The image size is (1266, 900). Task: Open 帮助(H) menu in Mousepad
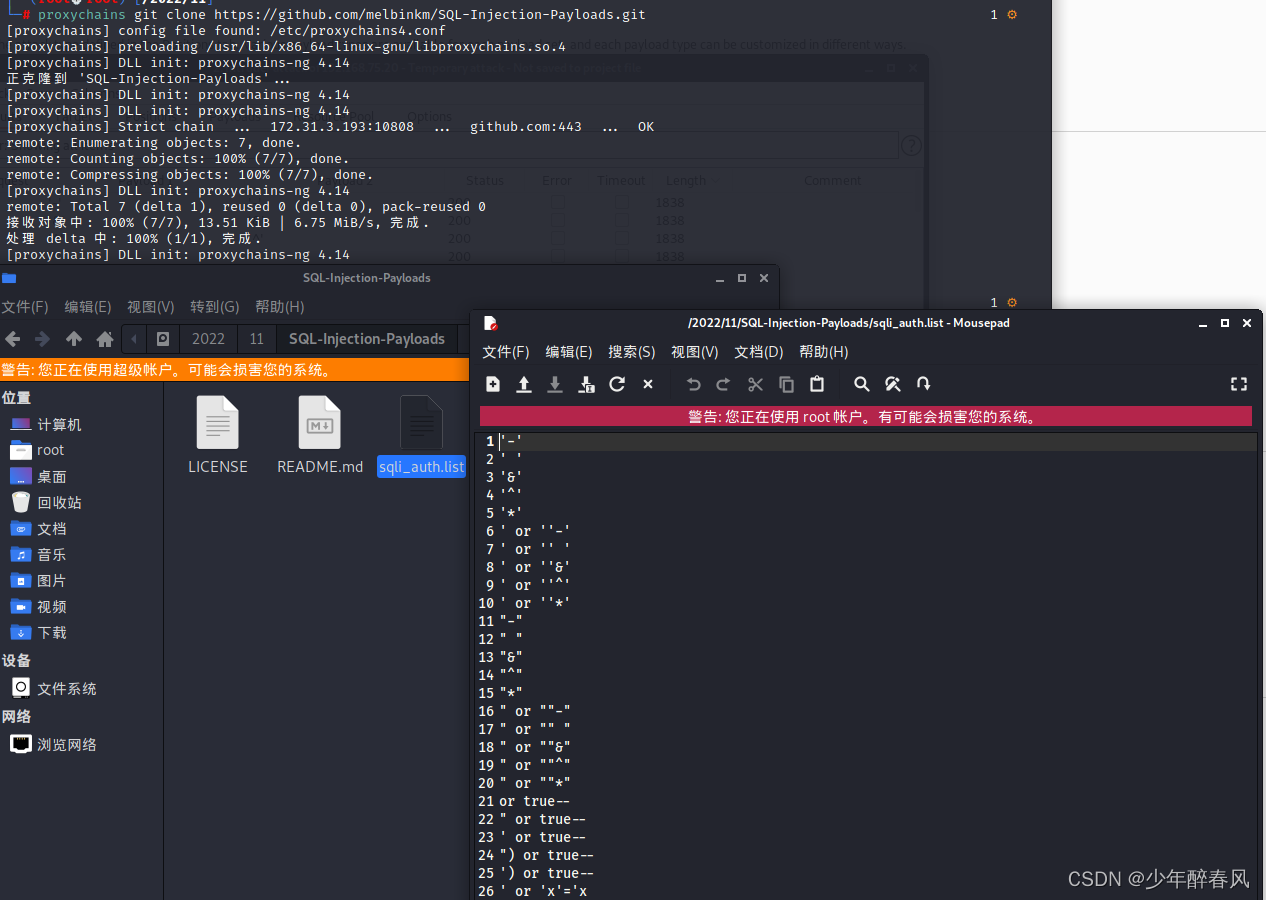pos(824,352)
